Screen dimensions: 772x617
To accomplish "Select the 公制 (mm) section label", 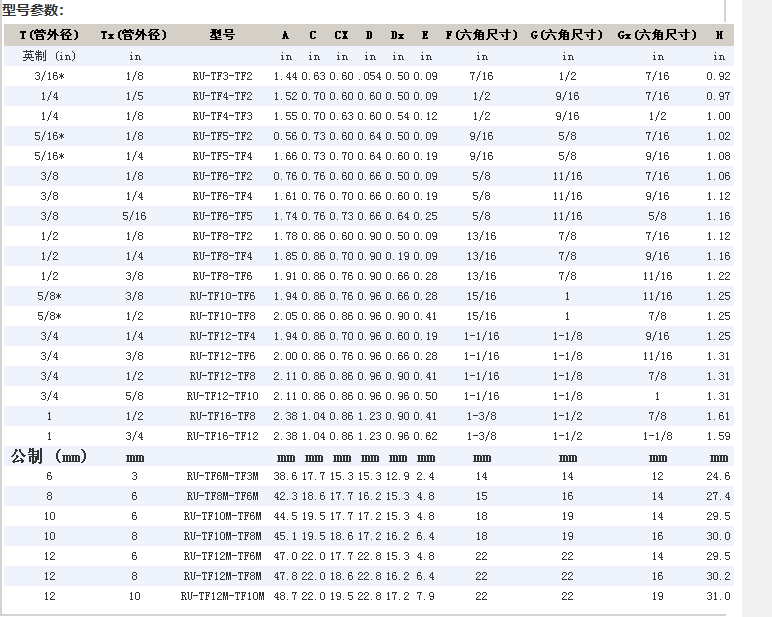I will coord(49,456).
